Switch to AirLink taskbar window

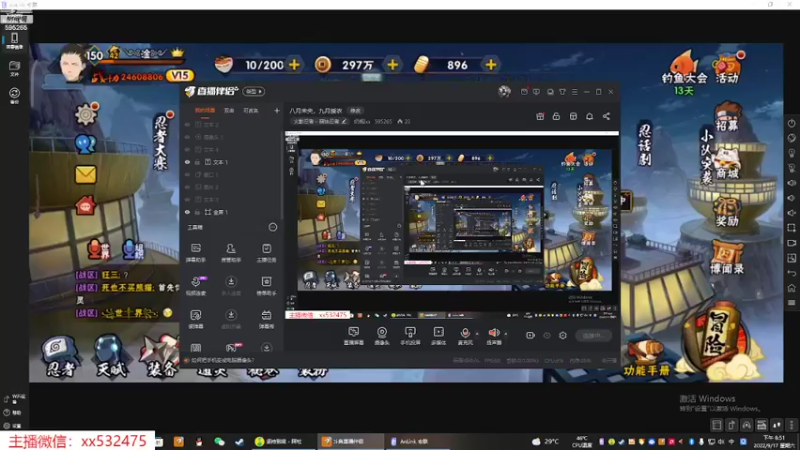[x=418, y=441]
